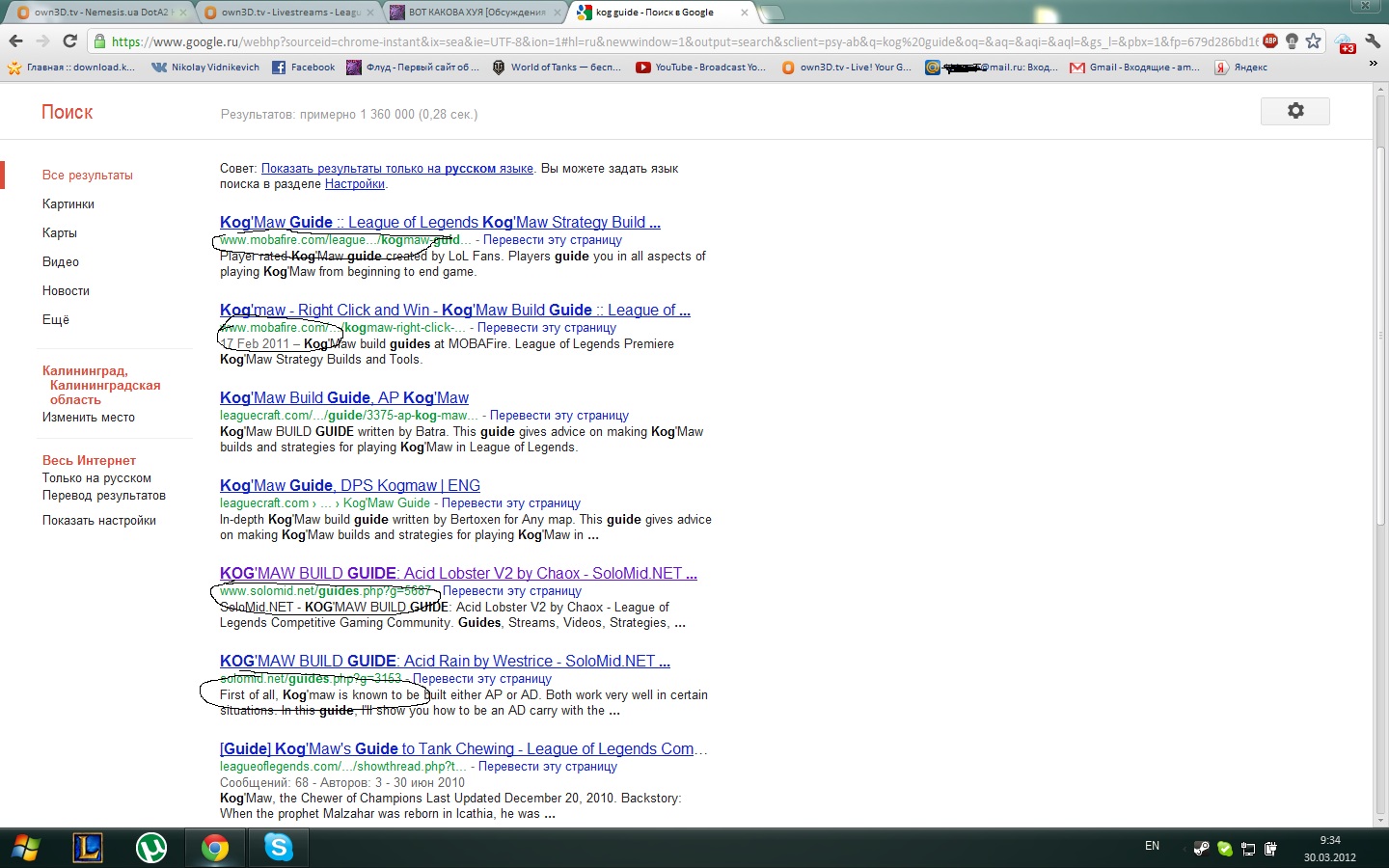Viewport: 1389px width, 868px height.
Task: Open uTorrent from the taskbar
Action: click(150, 848)
